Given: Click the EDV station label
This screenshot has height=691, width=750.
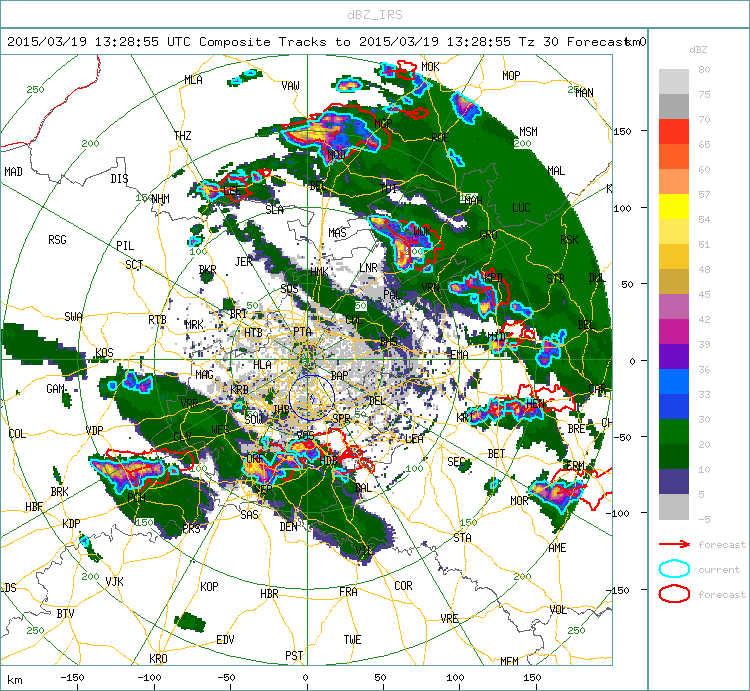Looking at the screenshot, I should [225, 640].
